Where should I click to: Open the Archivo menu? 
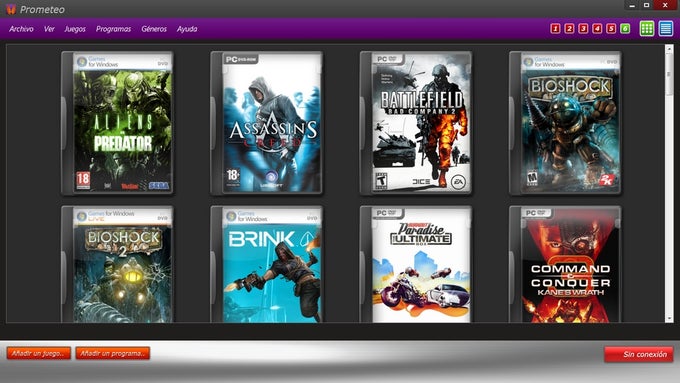(x=21, y=29)
